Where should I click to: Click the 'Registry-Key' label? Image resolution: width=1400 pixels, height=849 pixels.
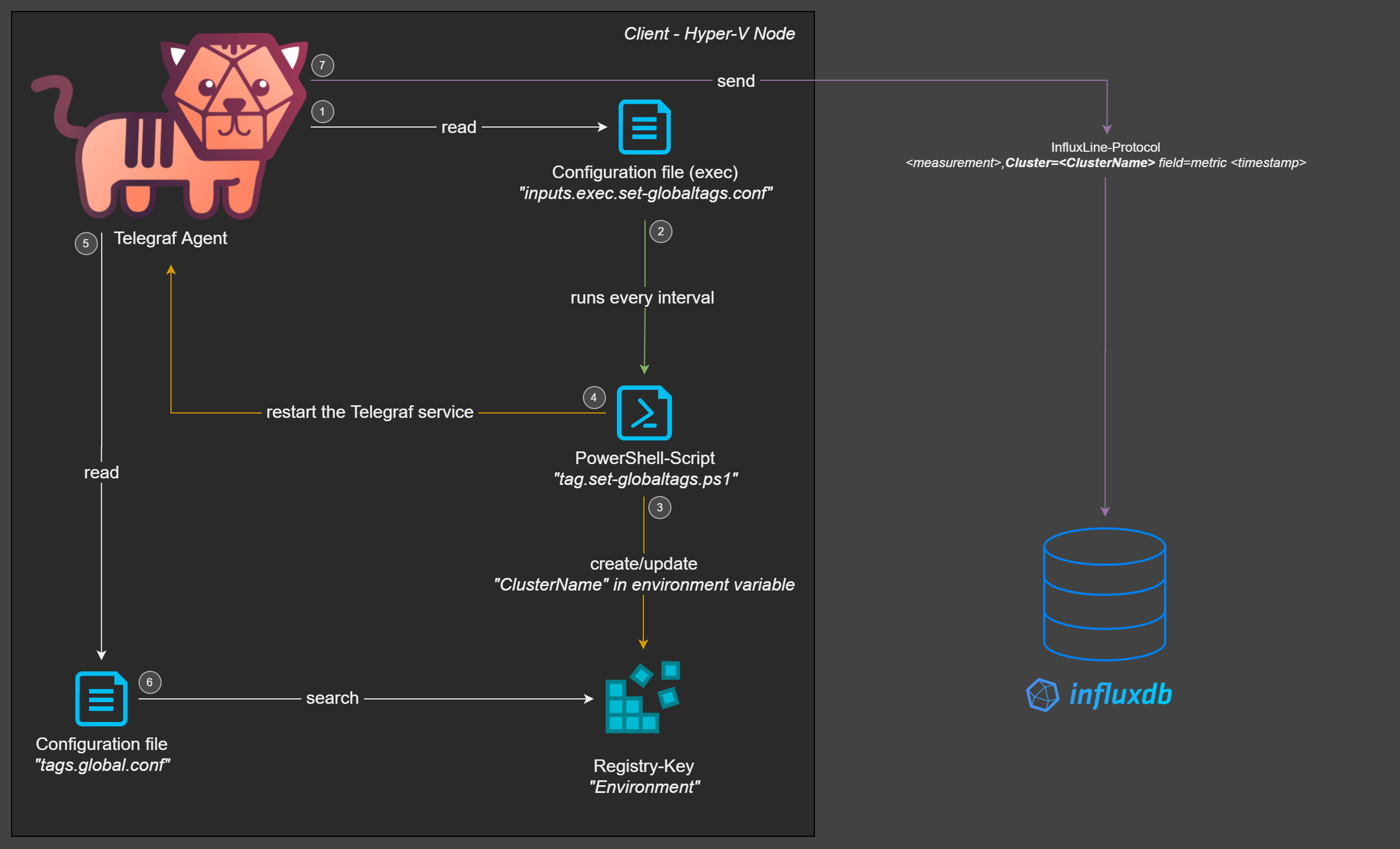pos(644,766)
